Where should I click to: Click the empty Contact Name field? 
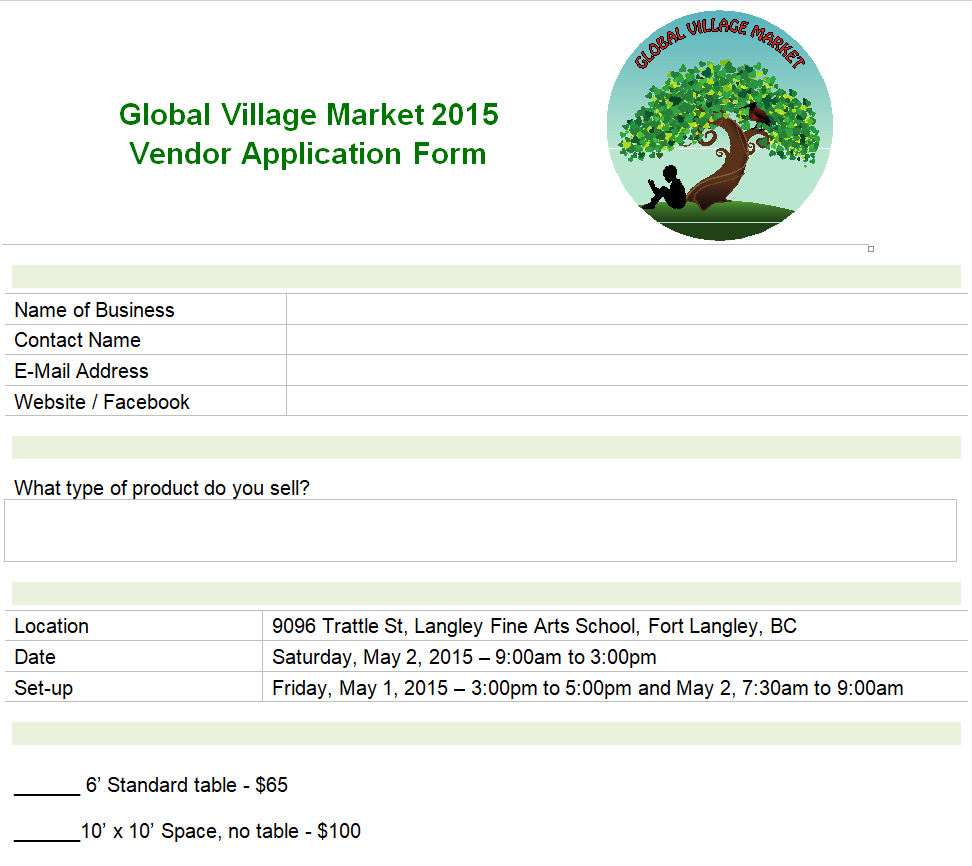[x=626, y=340]
